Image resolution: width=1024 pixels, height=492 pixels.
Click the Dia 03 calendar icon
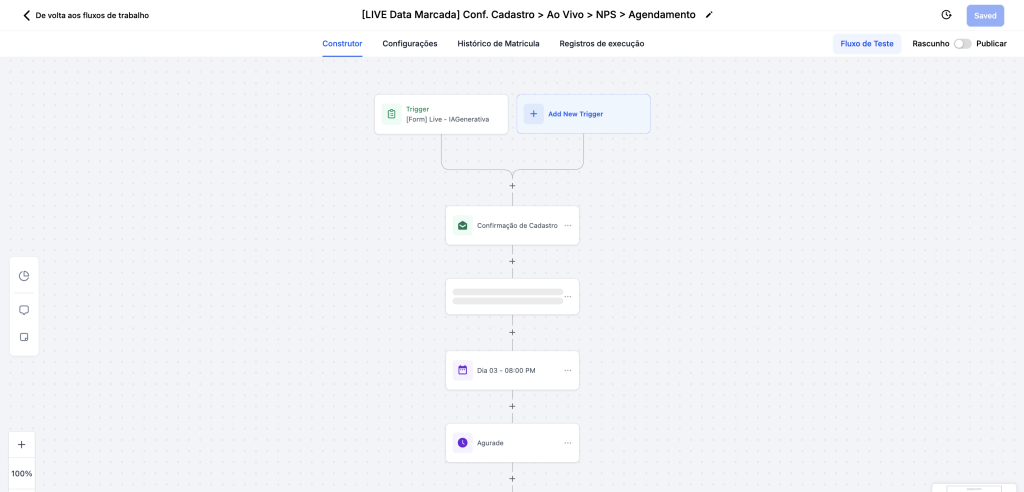pyautogui.click(x=462, y=370)
